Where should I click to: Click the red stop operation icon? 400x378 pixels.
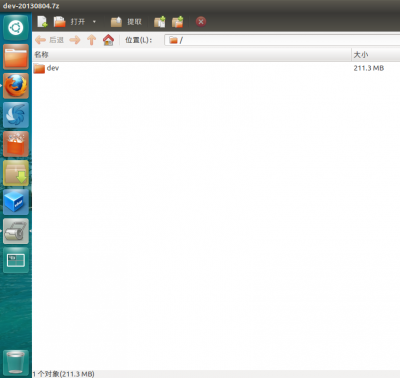[x=201, y=22]
